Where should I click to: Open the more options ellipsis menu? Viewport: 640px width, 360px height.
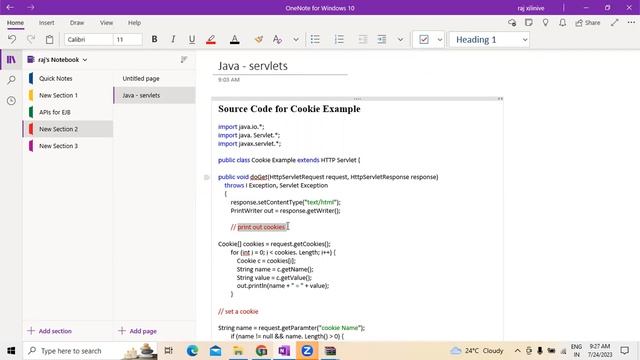coord(631,23)
